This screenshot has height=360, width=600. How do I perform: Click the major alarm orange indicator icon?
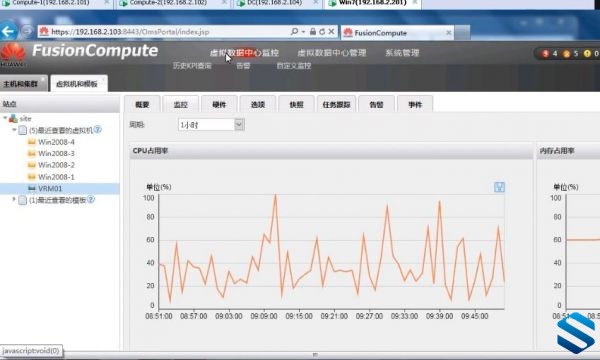coord(566,54)
